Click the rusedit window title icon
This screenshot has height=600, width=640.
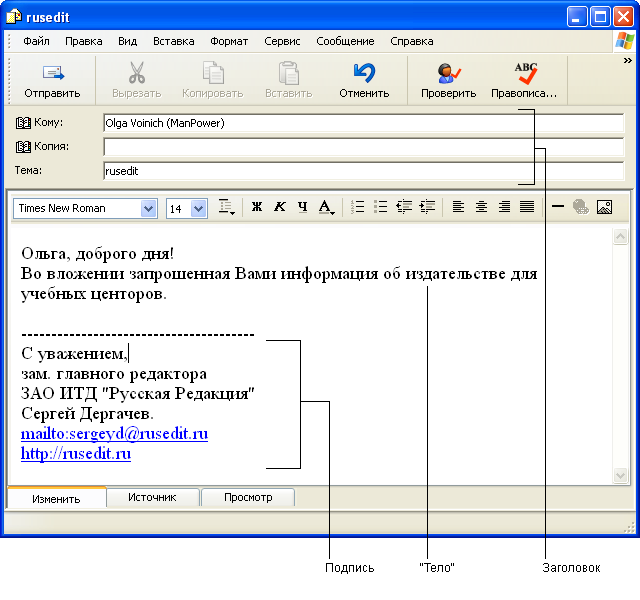(x=14, y=17)
